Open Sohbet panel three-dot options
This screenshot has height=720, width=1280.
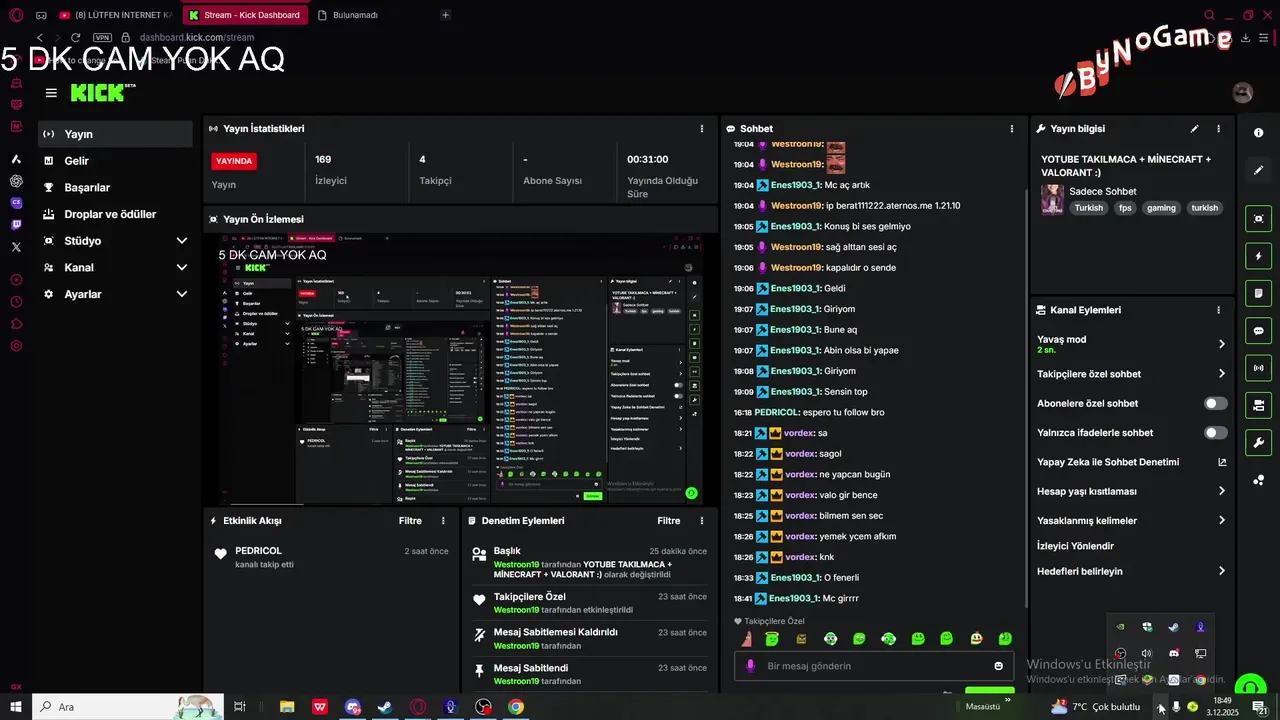pyautogui.click(x=1012, y=129)
